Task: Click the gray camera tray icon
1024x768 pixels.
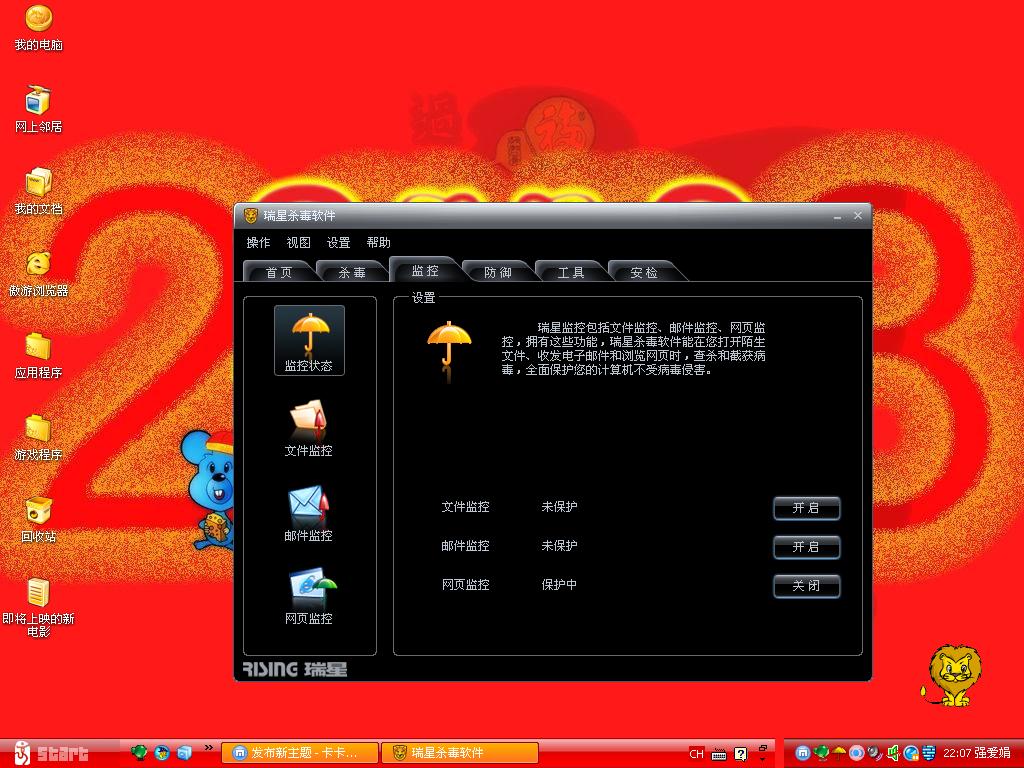Action: [874, 753]
